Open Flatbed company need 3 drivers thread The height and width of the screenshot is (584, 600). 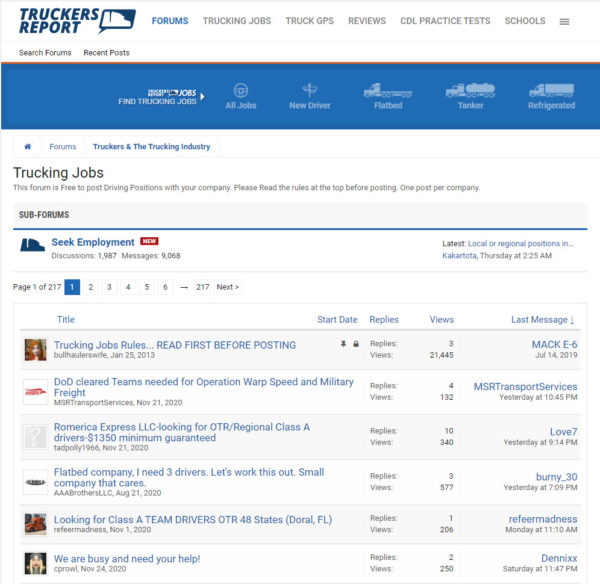[189, 477]
